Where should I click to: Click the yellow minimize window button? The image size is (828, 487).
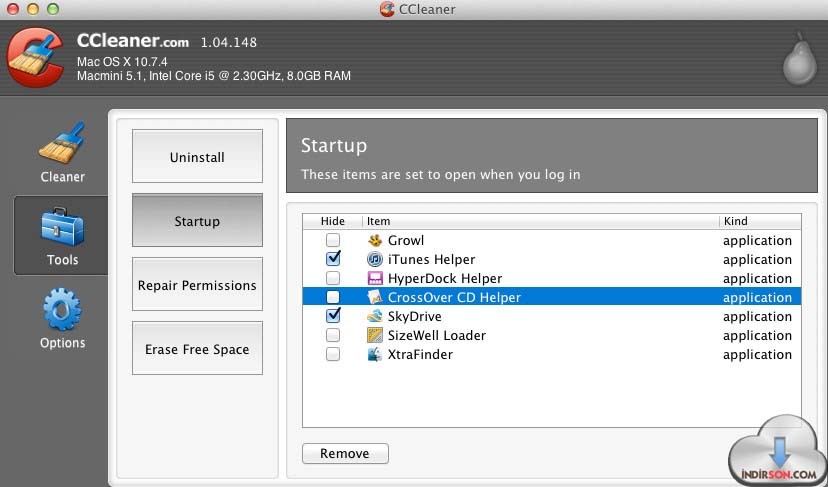point(33,9)
